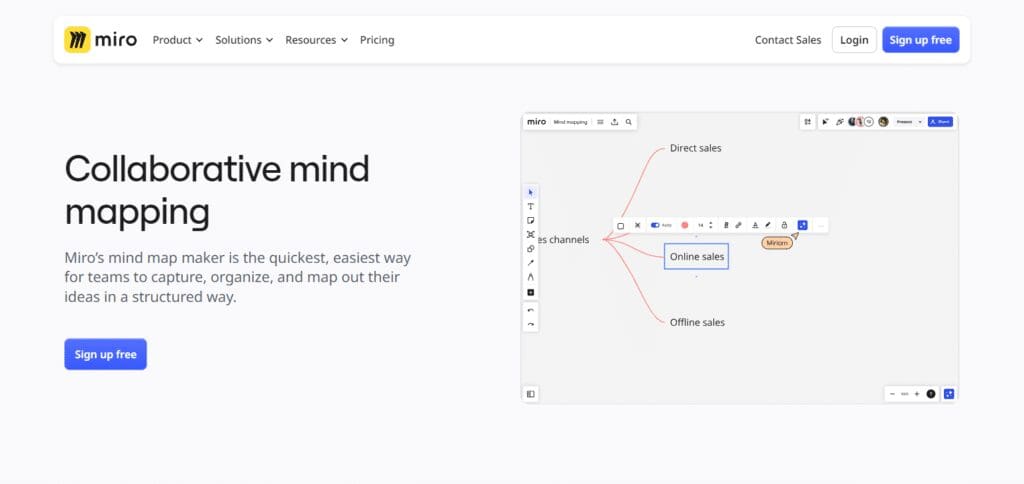Click the blue Share button in the board
The image size is (1024, 484).
tap(940, 121)
